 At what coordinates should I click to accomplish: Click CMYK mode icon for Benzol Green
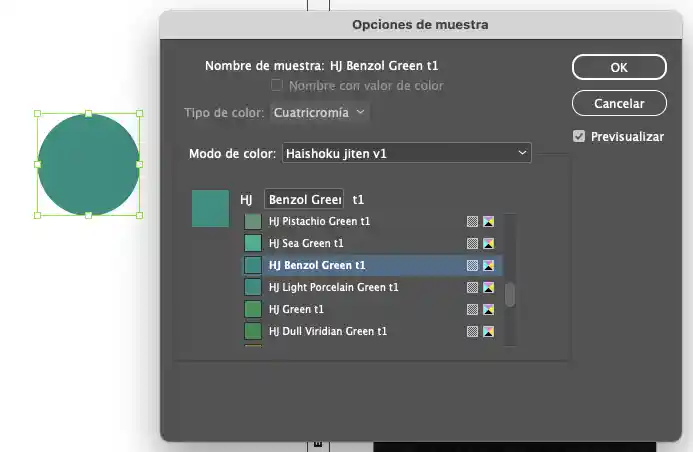488,265
